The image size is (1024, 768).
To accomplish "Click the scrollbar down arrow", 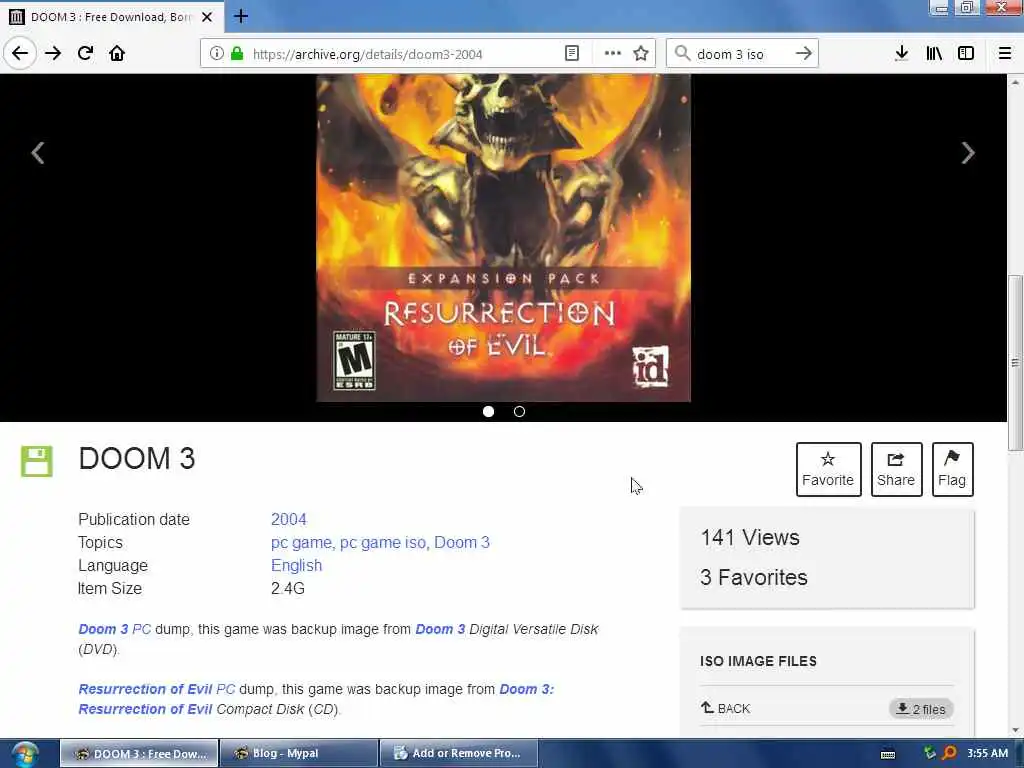I will (x=1015, y=730).
